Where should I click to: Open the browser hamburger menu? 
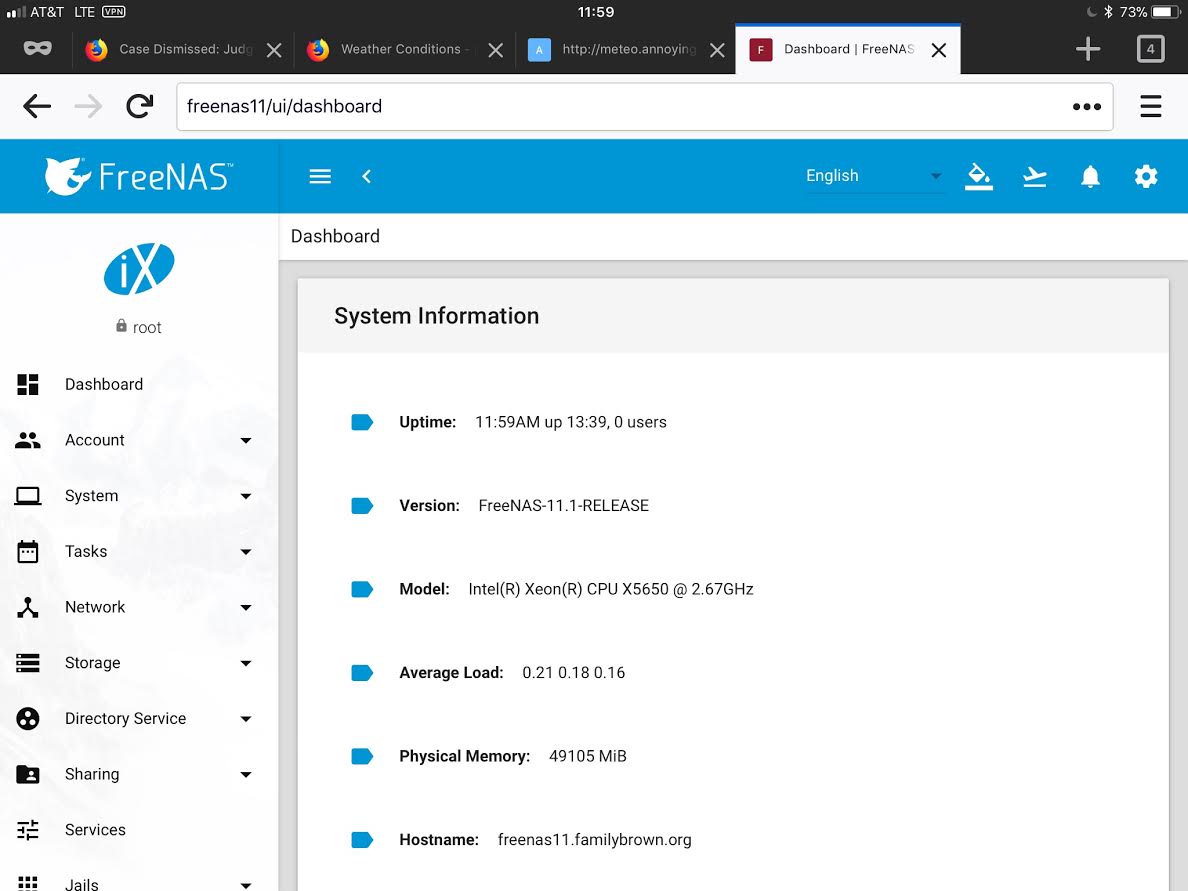[x=1150, y=106]
